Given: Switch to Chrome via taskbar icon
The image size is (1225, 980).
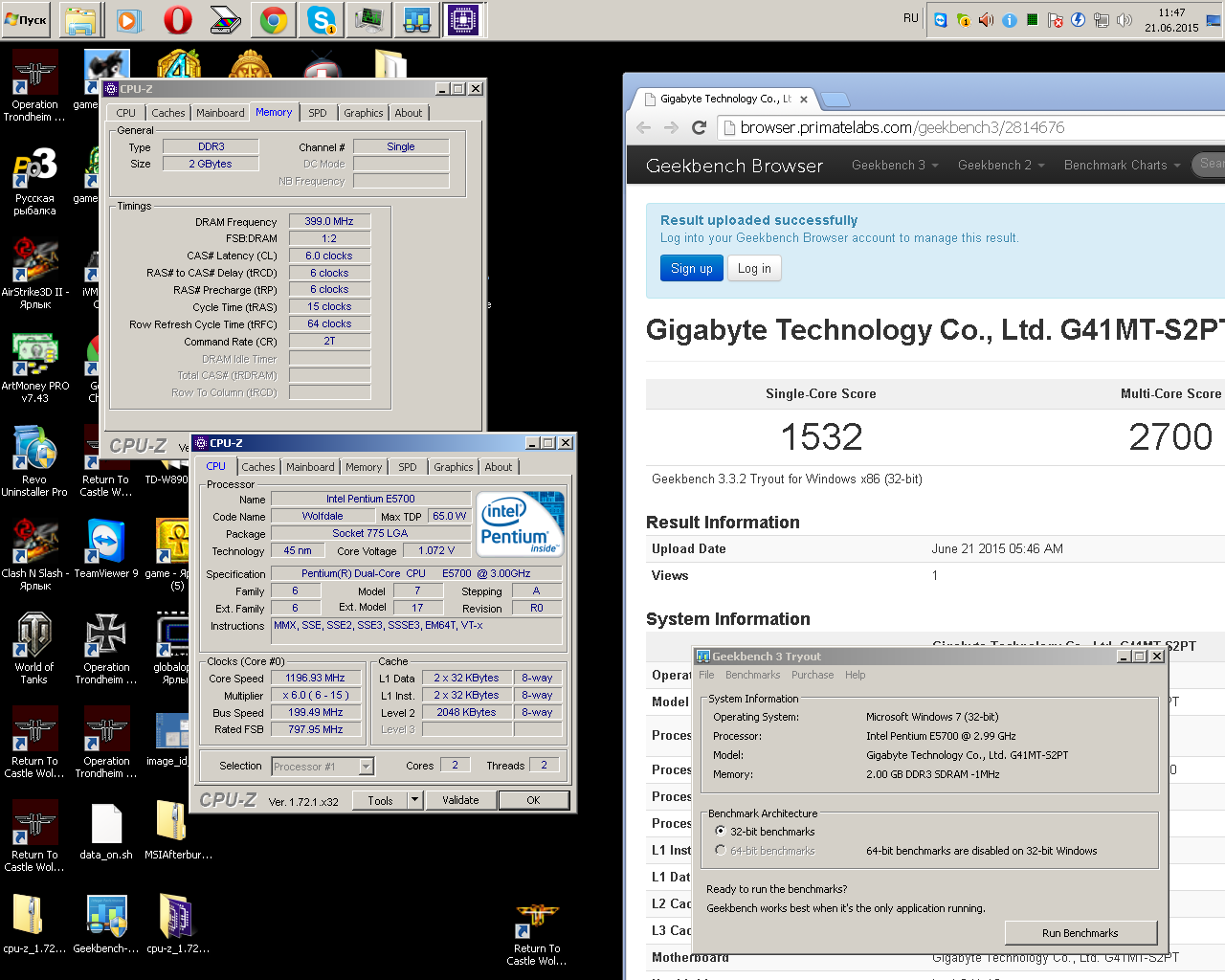Looking at the screenshot, I should pyautogui.click(x=274, y=19).
